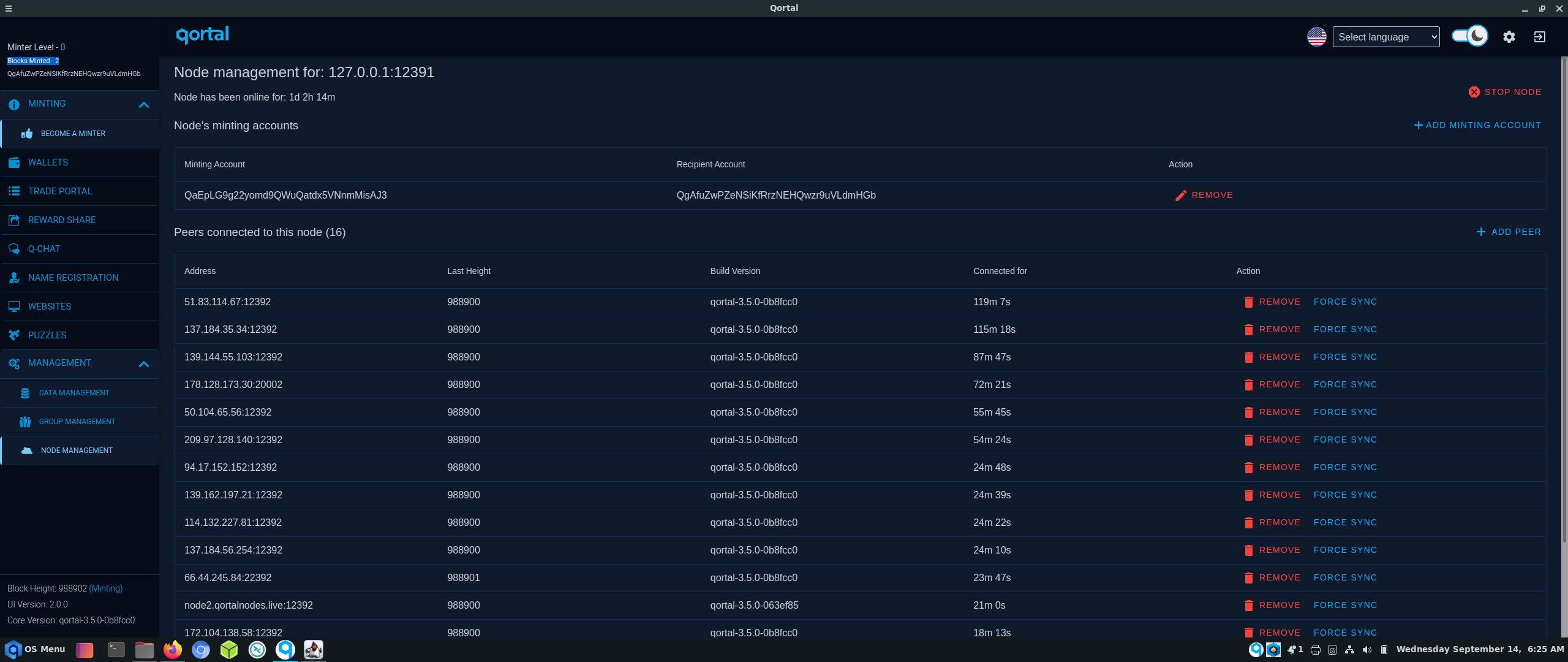The image size is (1568, 662).
Task: Click trash icon for peer 137.184.56.254:12392
Action: 1248,550
